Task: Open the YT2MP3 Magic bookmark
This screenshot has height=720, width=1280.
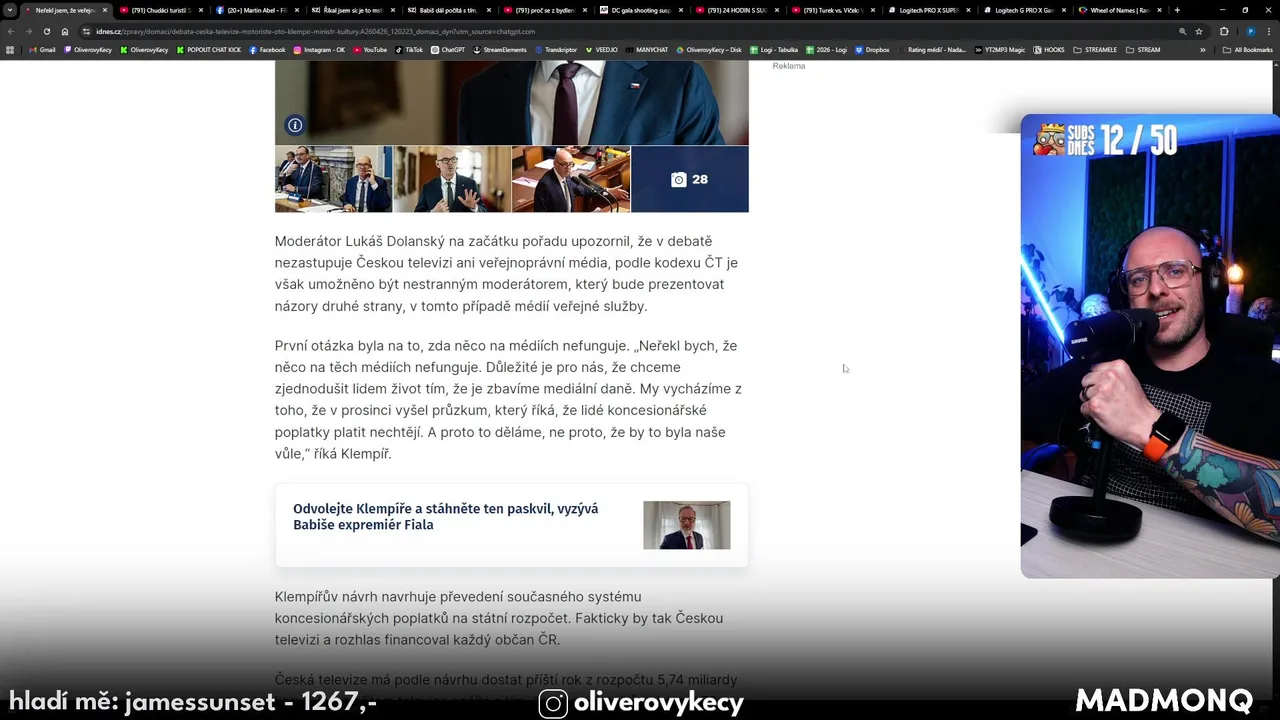Action: (x=1000, y=49)
